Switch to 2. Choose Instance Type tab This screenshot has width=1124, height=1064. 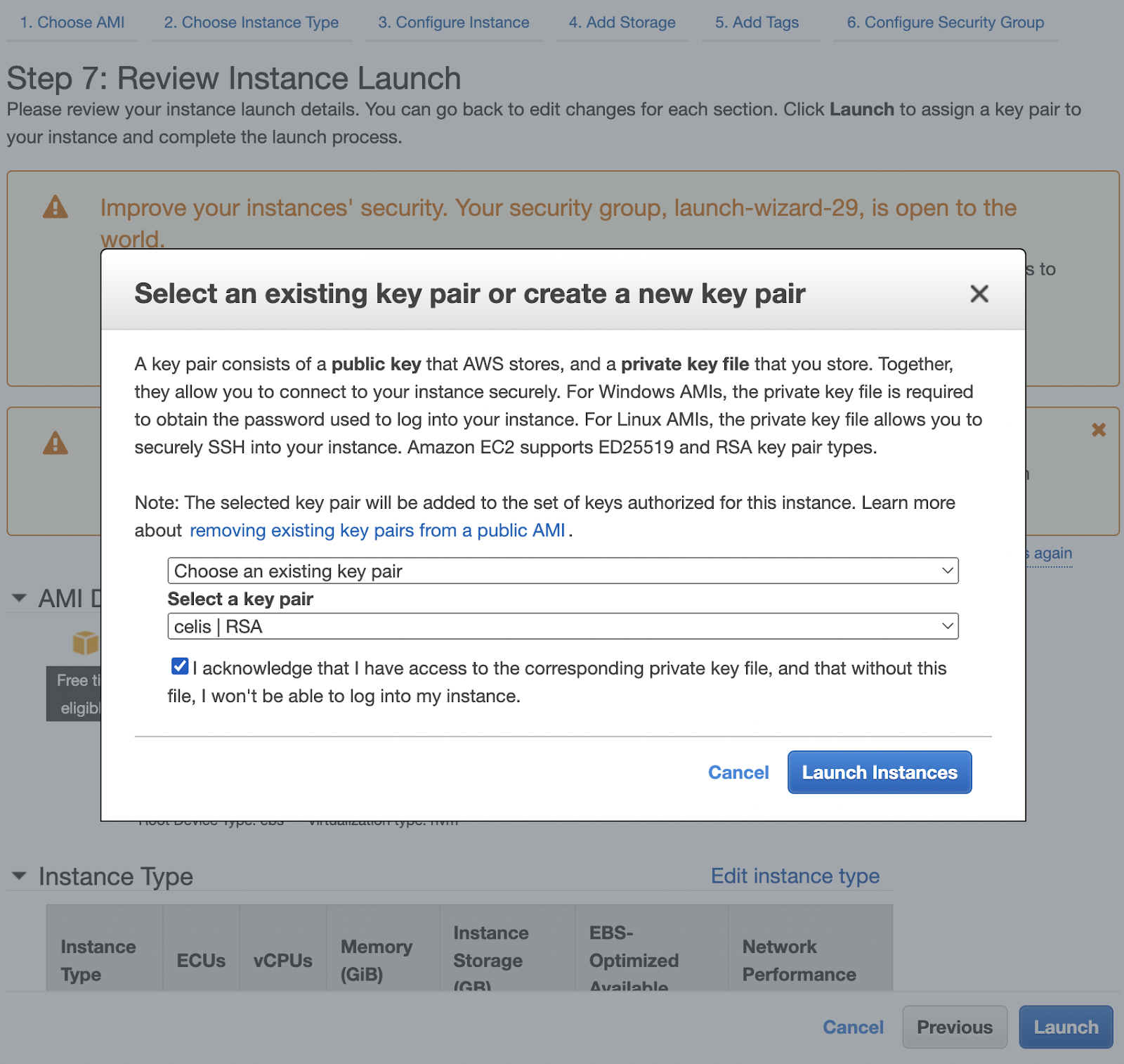(251, 22)
